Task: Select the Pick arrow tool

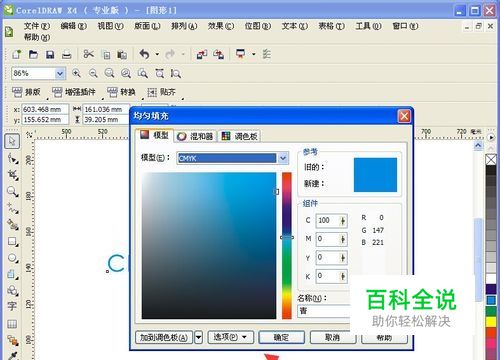Action: tap(12, 141)
